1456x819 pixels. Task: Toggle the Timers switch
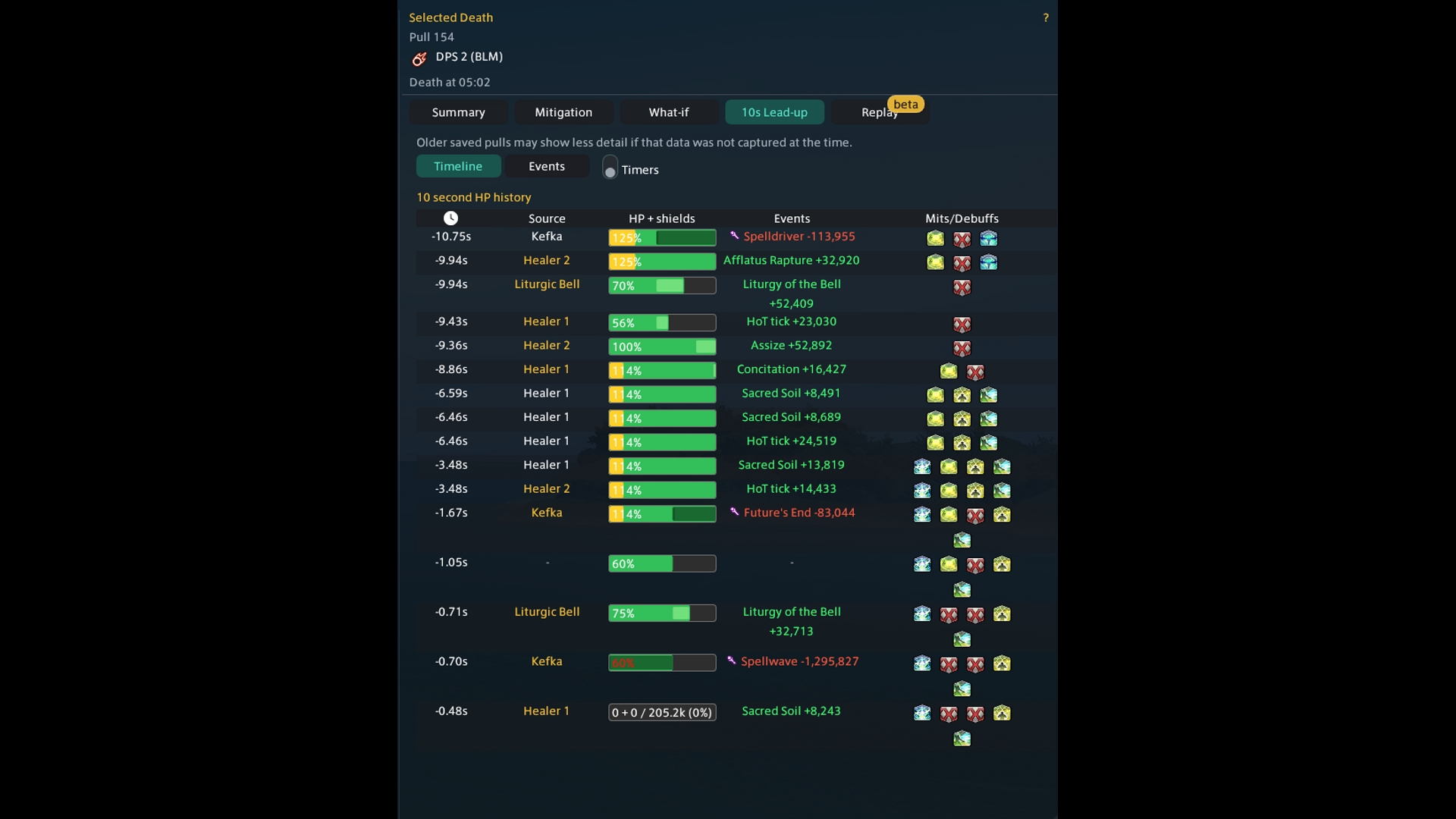(610, 168)
